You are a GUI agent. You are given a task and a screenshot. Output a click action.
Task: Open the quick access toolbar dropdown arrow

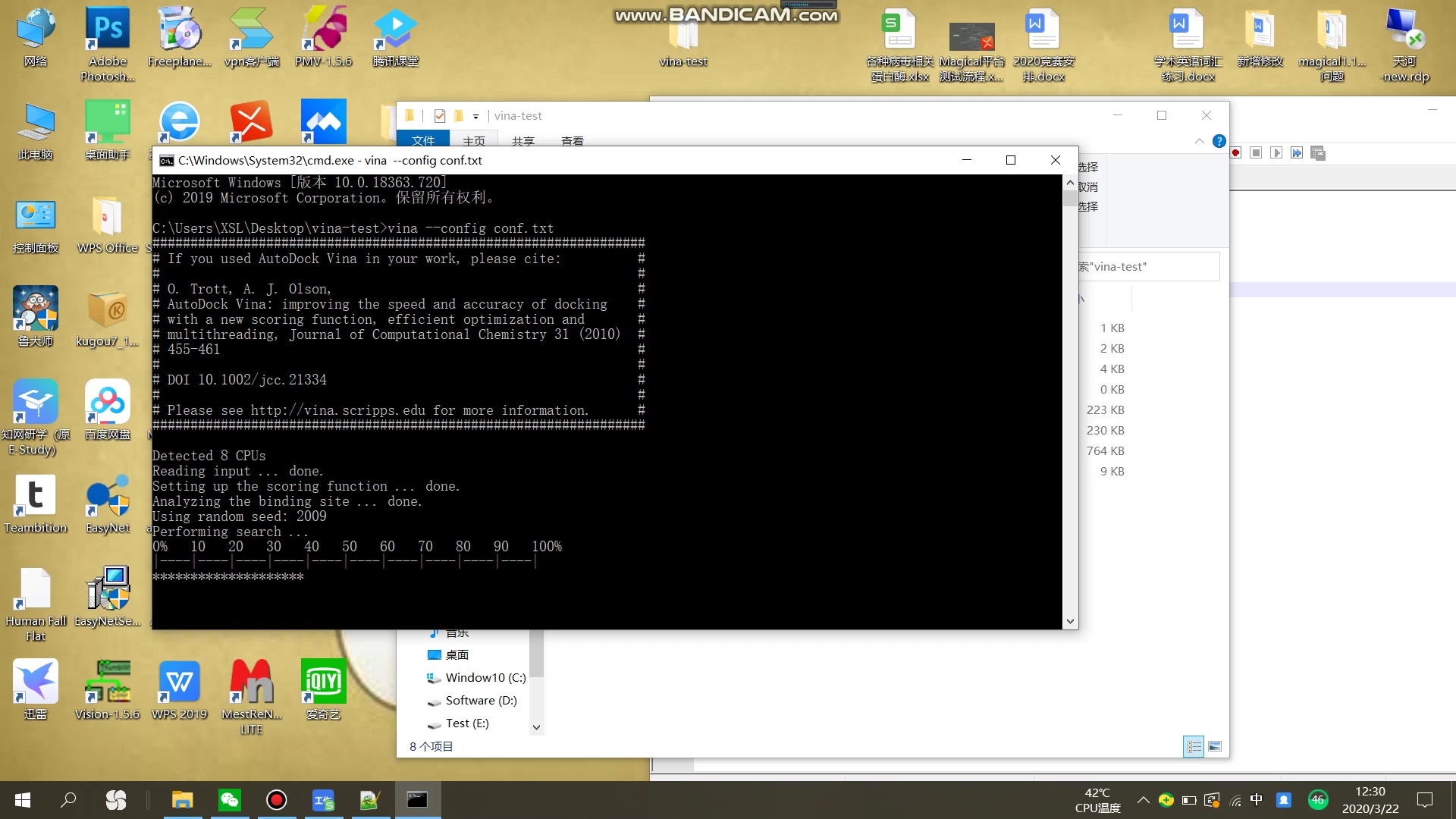pyautogui.click(x=476, y=117)
